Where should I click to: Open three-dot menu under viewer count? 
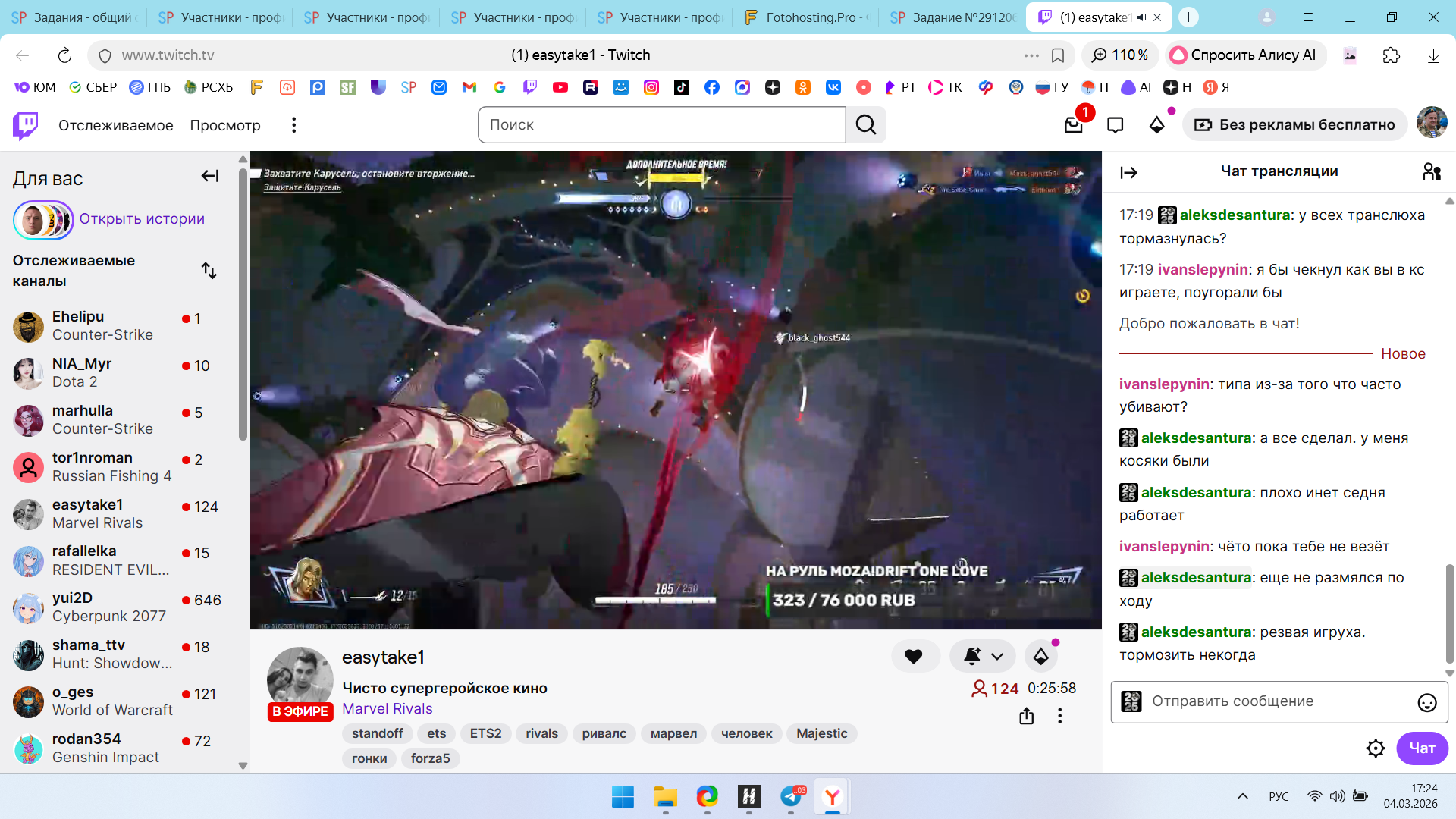1059,716
